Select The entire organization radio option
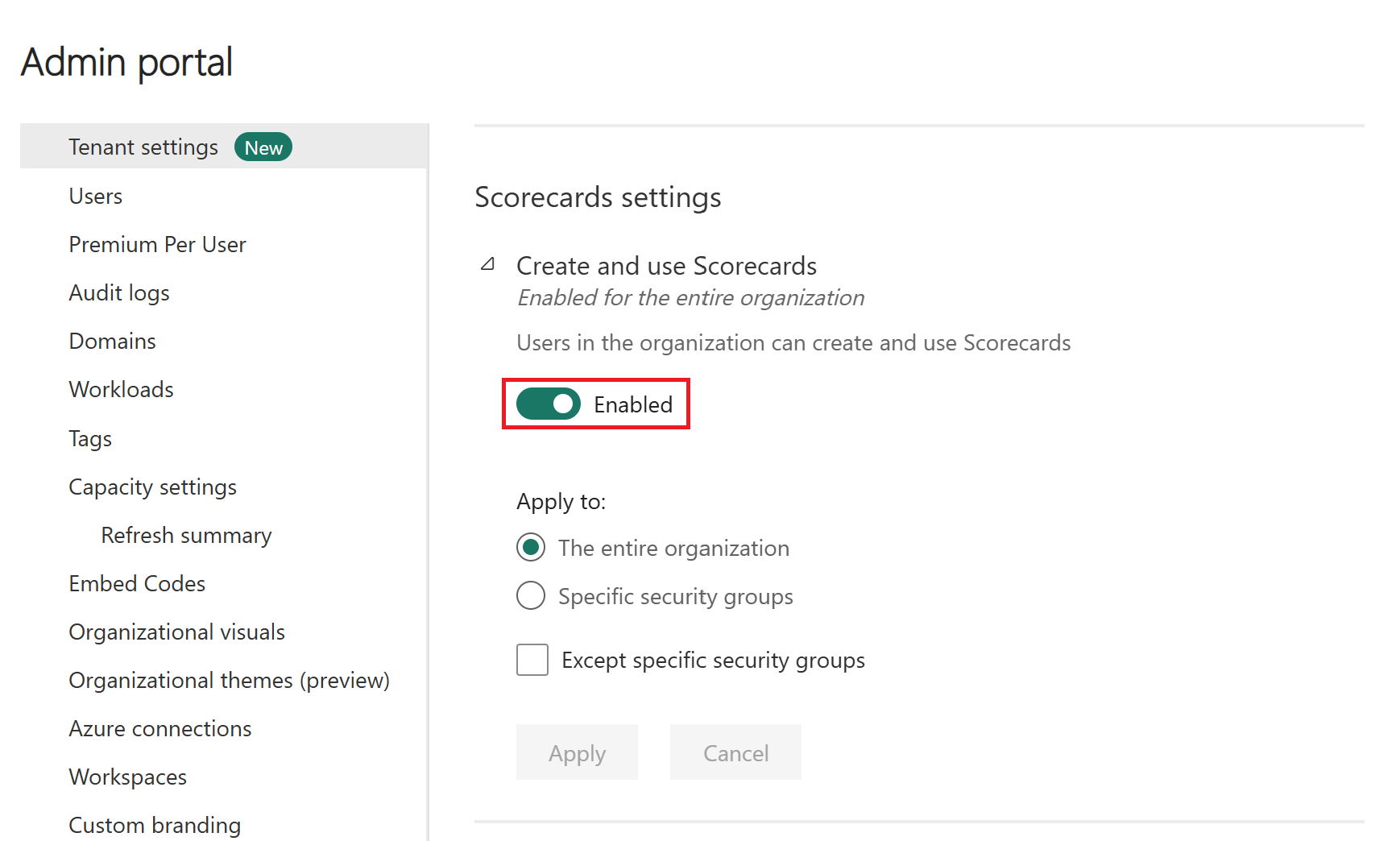Image resolution: width=1400 pixels, height=841 pixels. (x=531, y=548)
